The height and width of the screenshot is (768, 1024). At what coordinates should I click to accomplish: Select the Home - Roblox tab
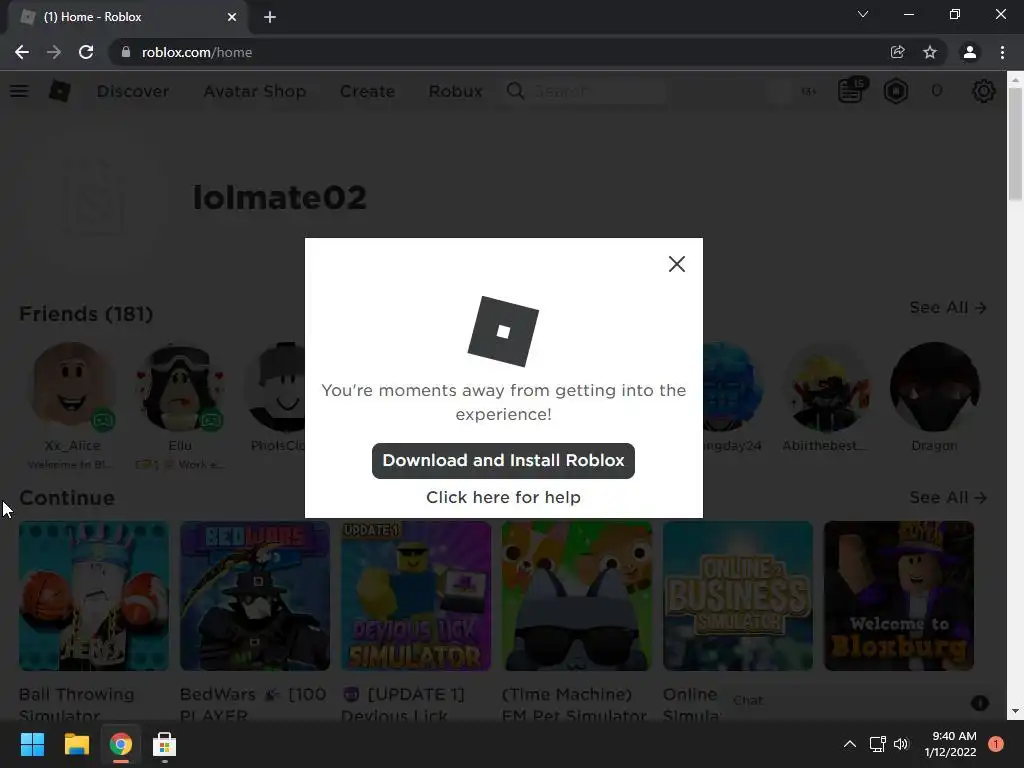pos(127,17)
